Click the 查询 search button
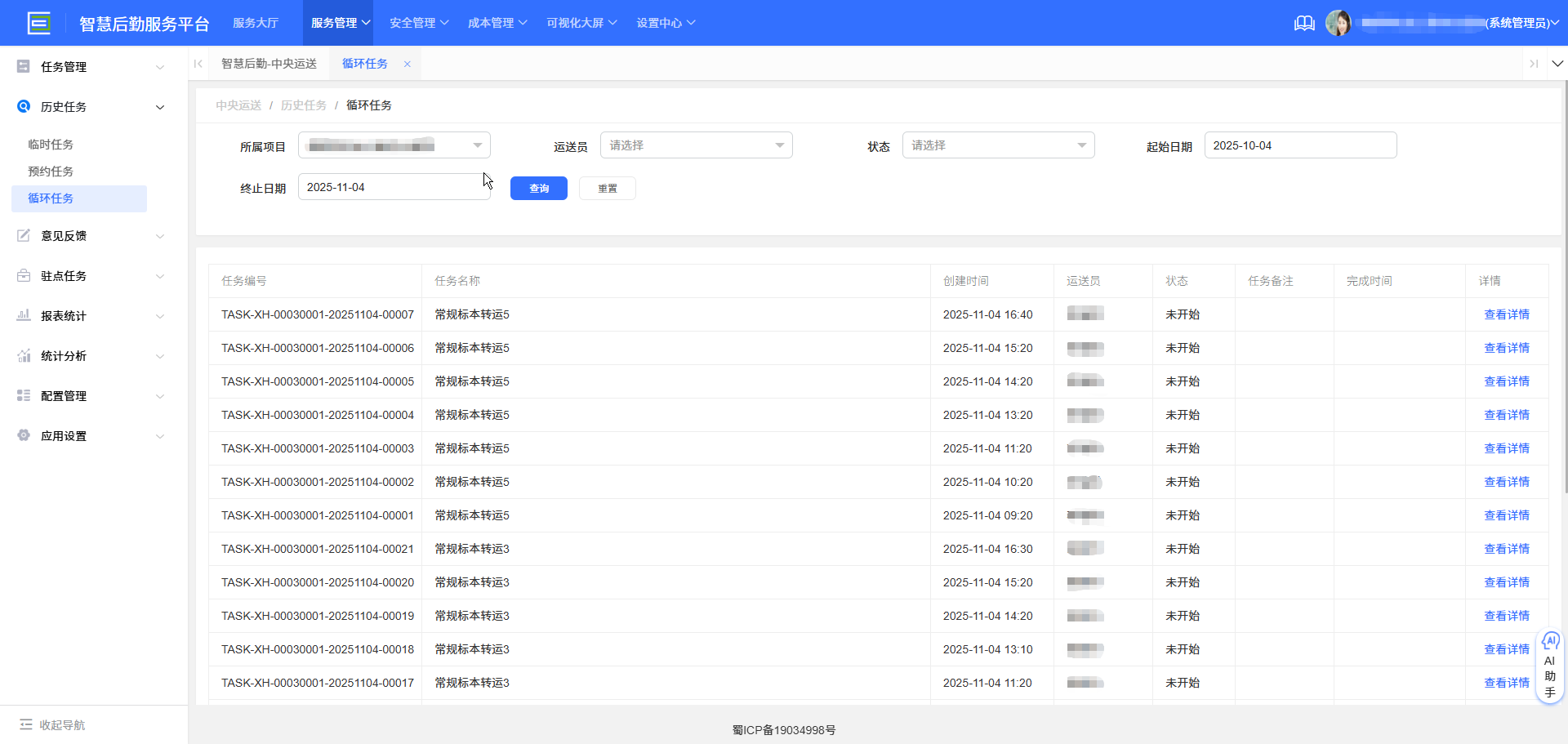 coord(538,188)
